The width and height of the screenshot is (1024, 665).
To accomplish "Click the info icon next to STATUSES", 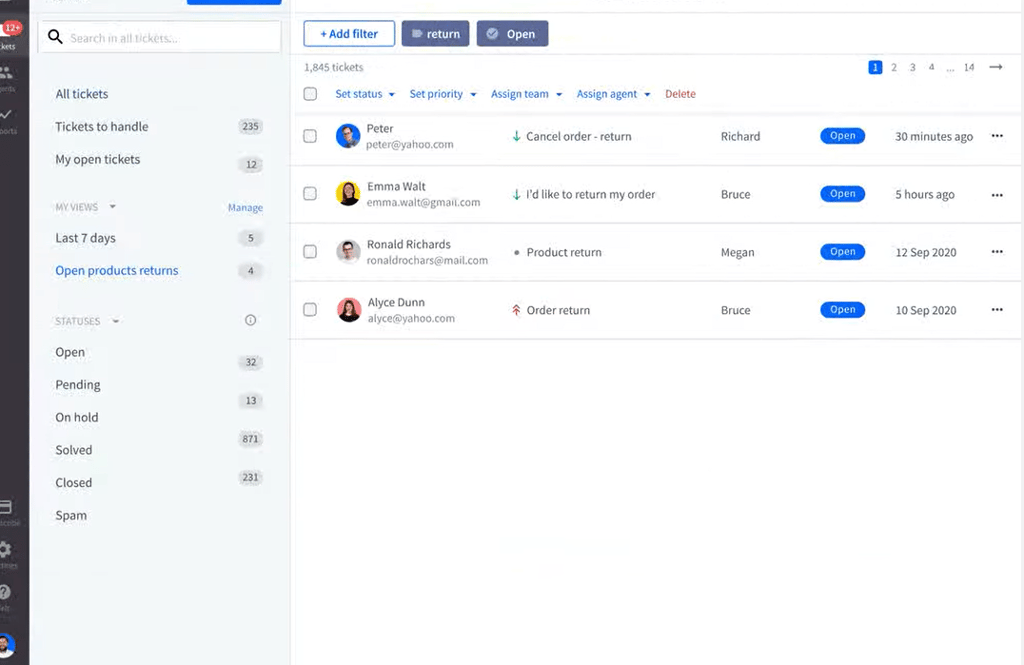I will pyautogui.click(x=250, y=320).
